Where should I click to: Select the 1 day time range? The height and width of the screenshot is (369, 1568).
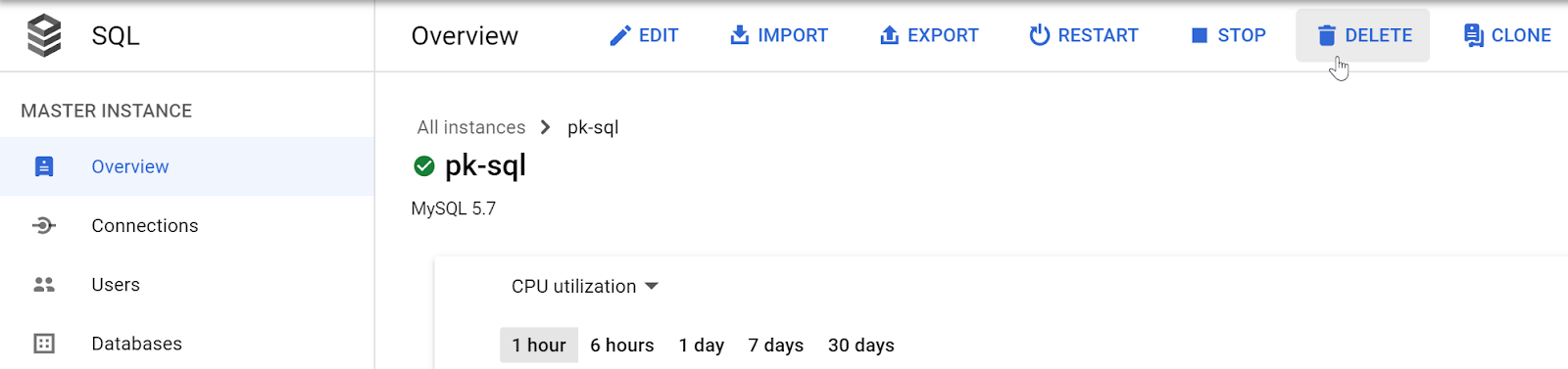pos(702,345)
